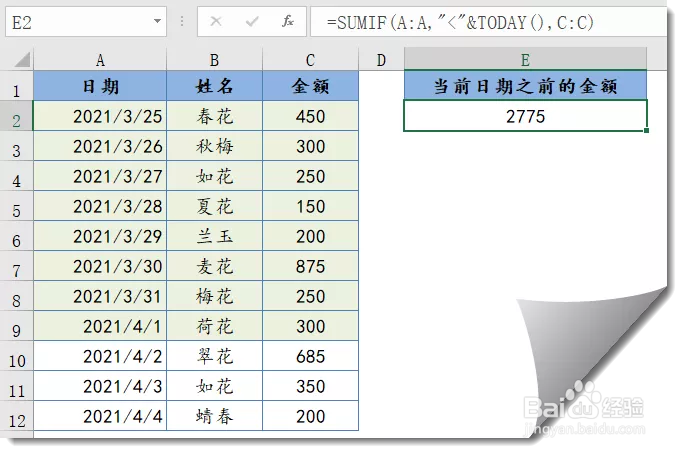Click the name cell 荷花
This screenshot has height=453, width=682.
click(x=214, y=326)
